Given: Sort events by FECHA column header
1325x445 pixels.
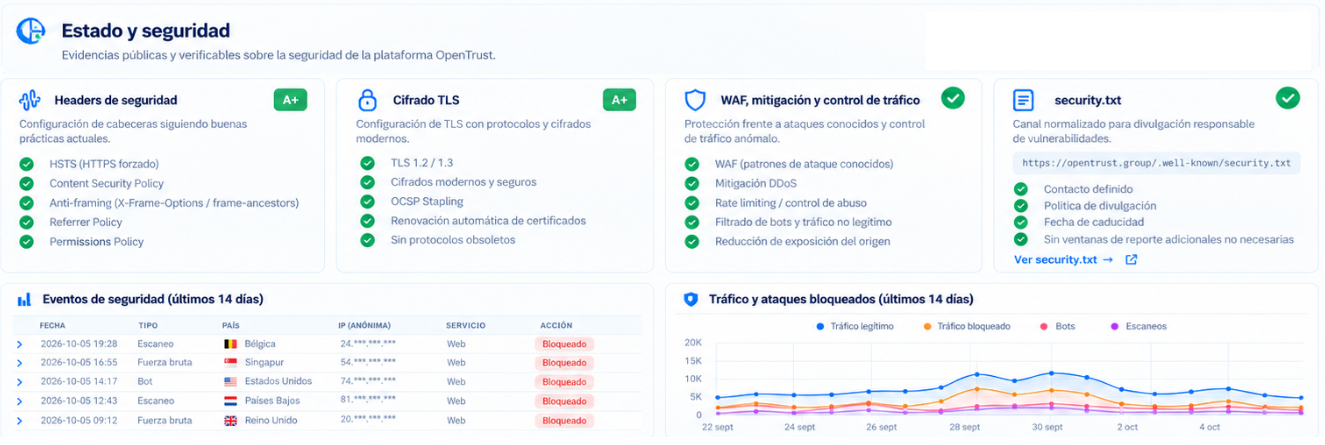Looking at the screenshot, I should tap(53, 326).
